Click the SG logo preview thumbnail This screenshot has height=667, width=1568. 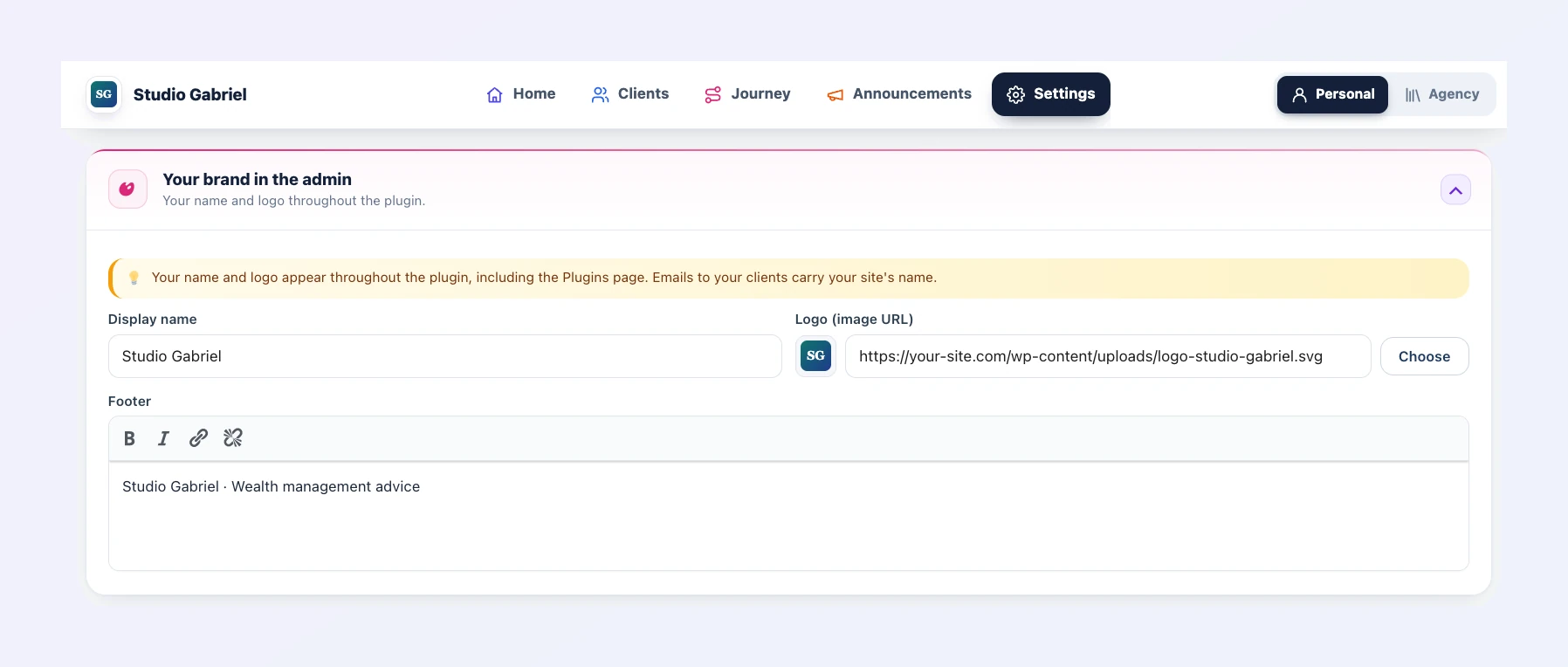(815, 356)
